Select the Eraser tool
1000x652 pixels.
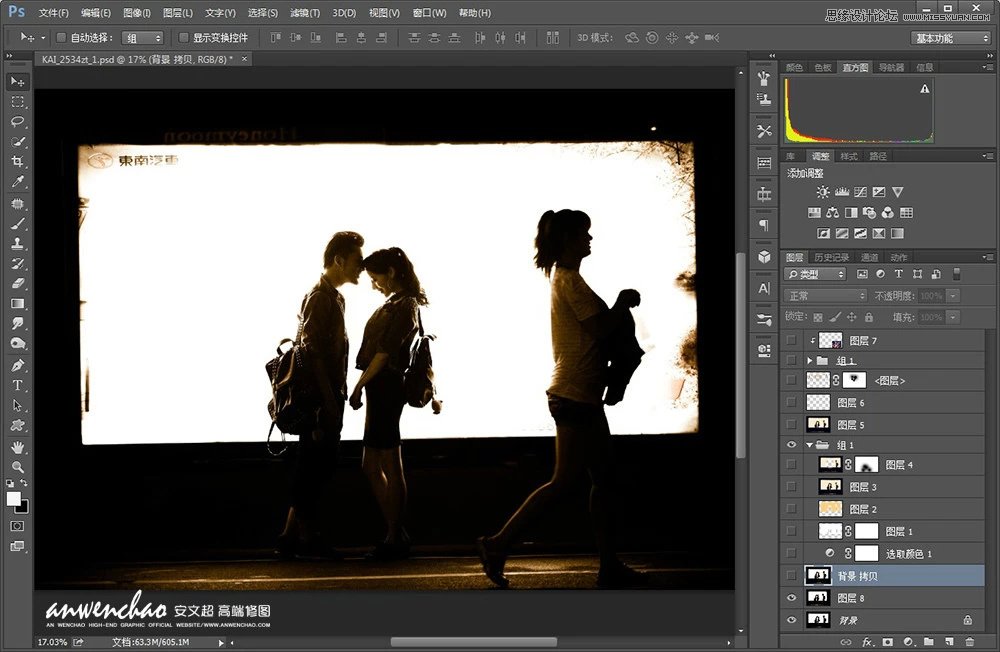(17, 283)
